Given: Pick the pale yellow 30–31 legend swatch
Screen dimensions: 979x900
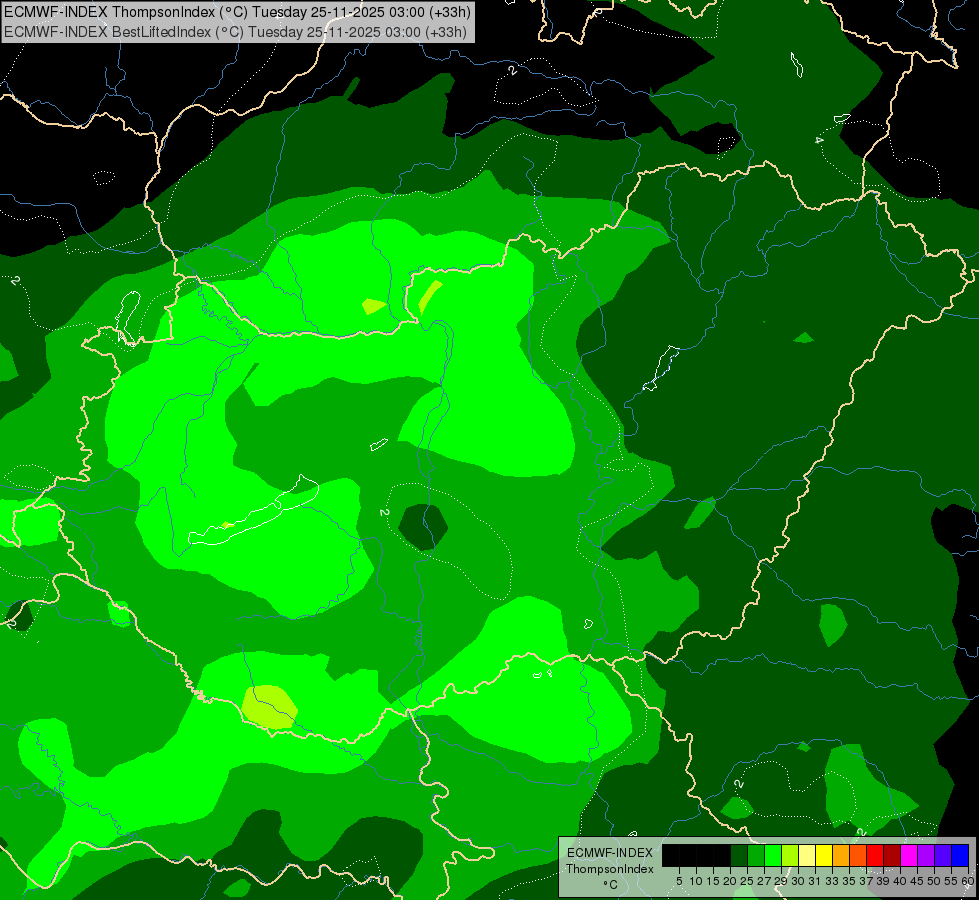Looking at the screenshot, I should coord(807,855).
